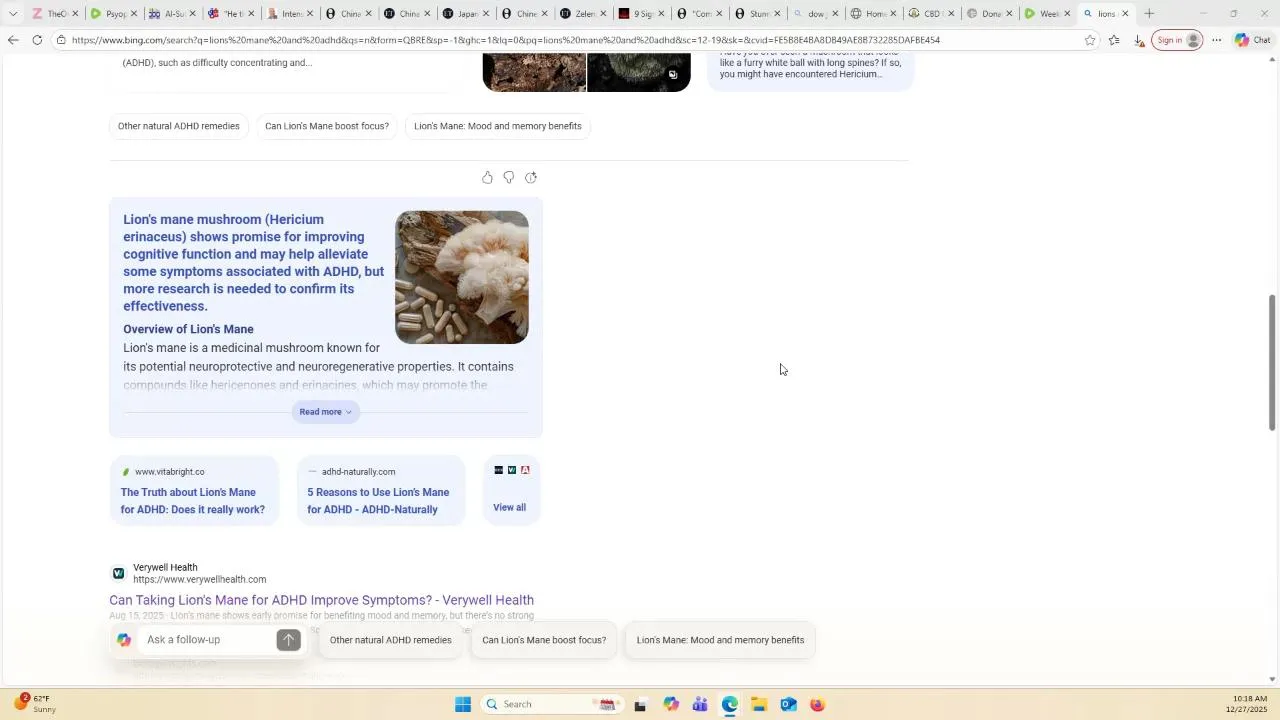This screenshot has width=1280, height=720.
Task: Open a new browser tab with plus icon
Action: click(1149, 13)
